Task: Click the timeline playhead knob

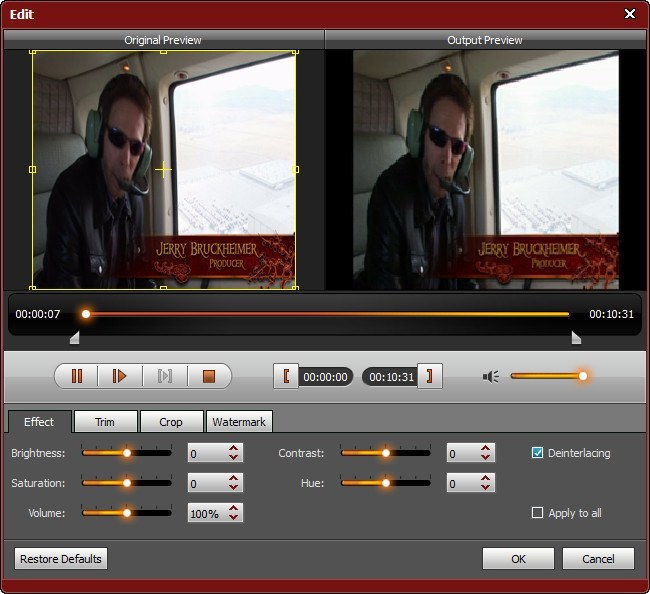Action: point(86,314)
